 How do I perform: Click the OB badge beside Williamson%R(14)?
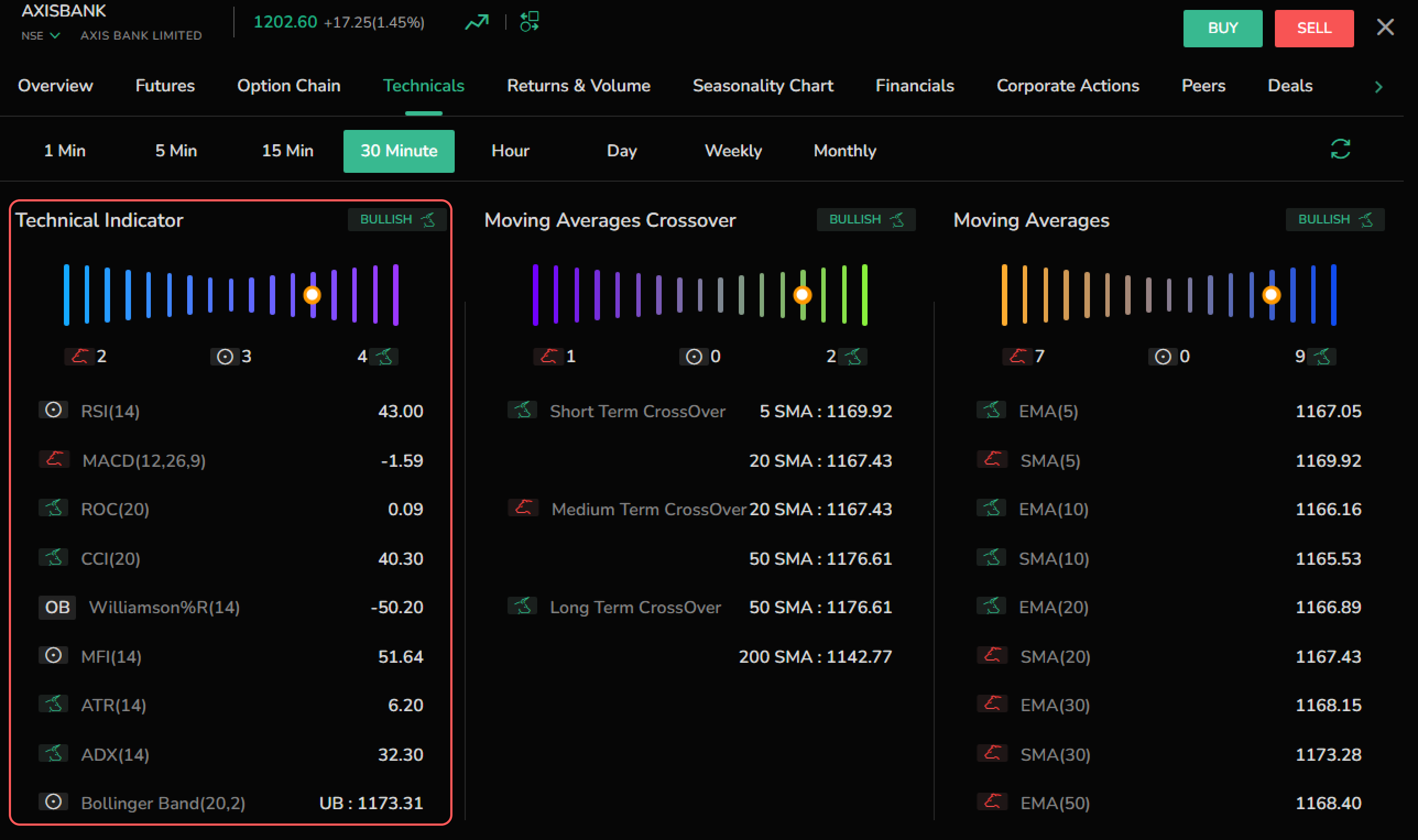click(x=57, y=607)
